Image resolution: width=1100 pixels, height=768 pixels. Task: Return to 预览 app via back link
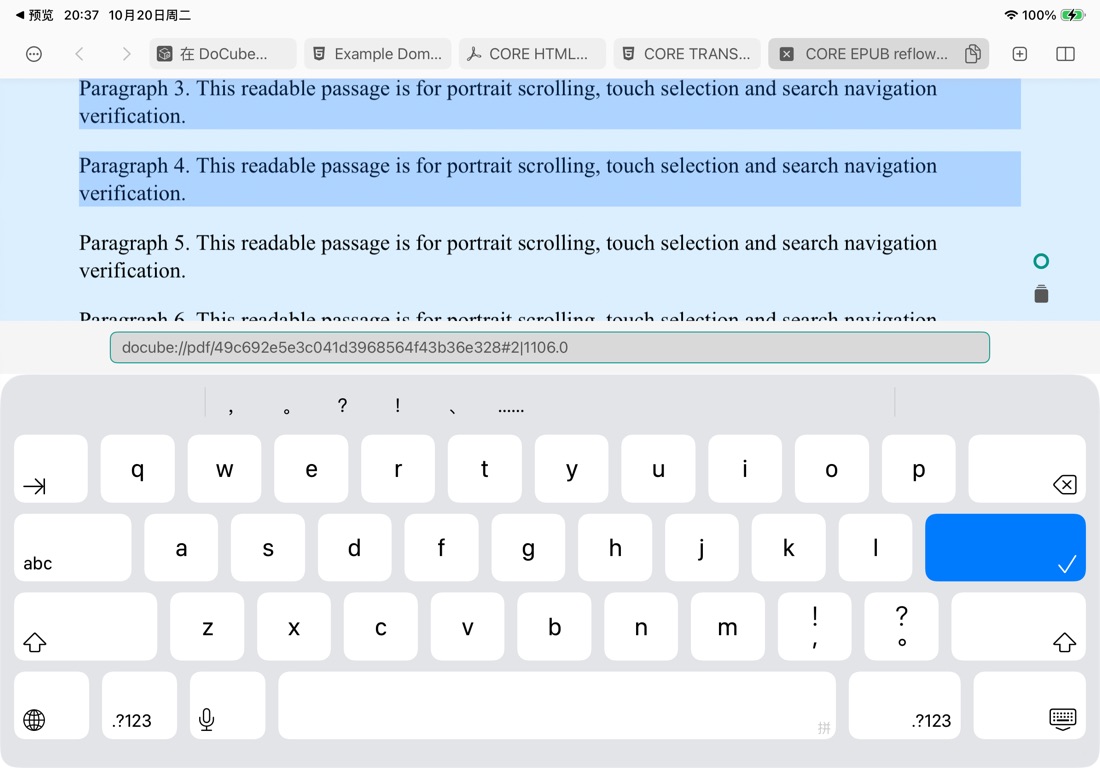point(34,15)
